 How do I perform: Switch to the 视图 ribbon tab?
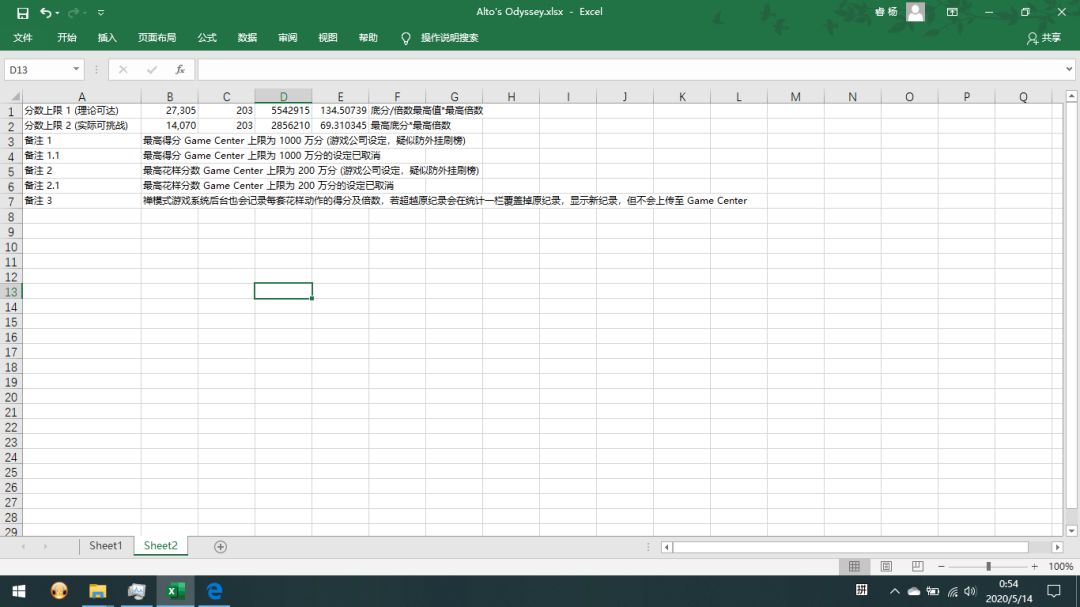[x=328, y=38]
